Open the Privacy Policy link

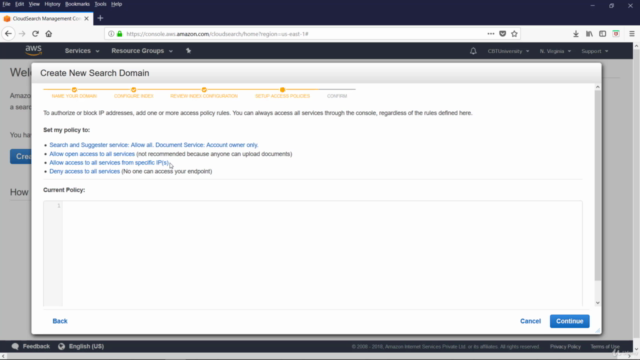coord(565,347)
